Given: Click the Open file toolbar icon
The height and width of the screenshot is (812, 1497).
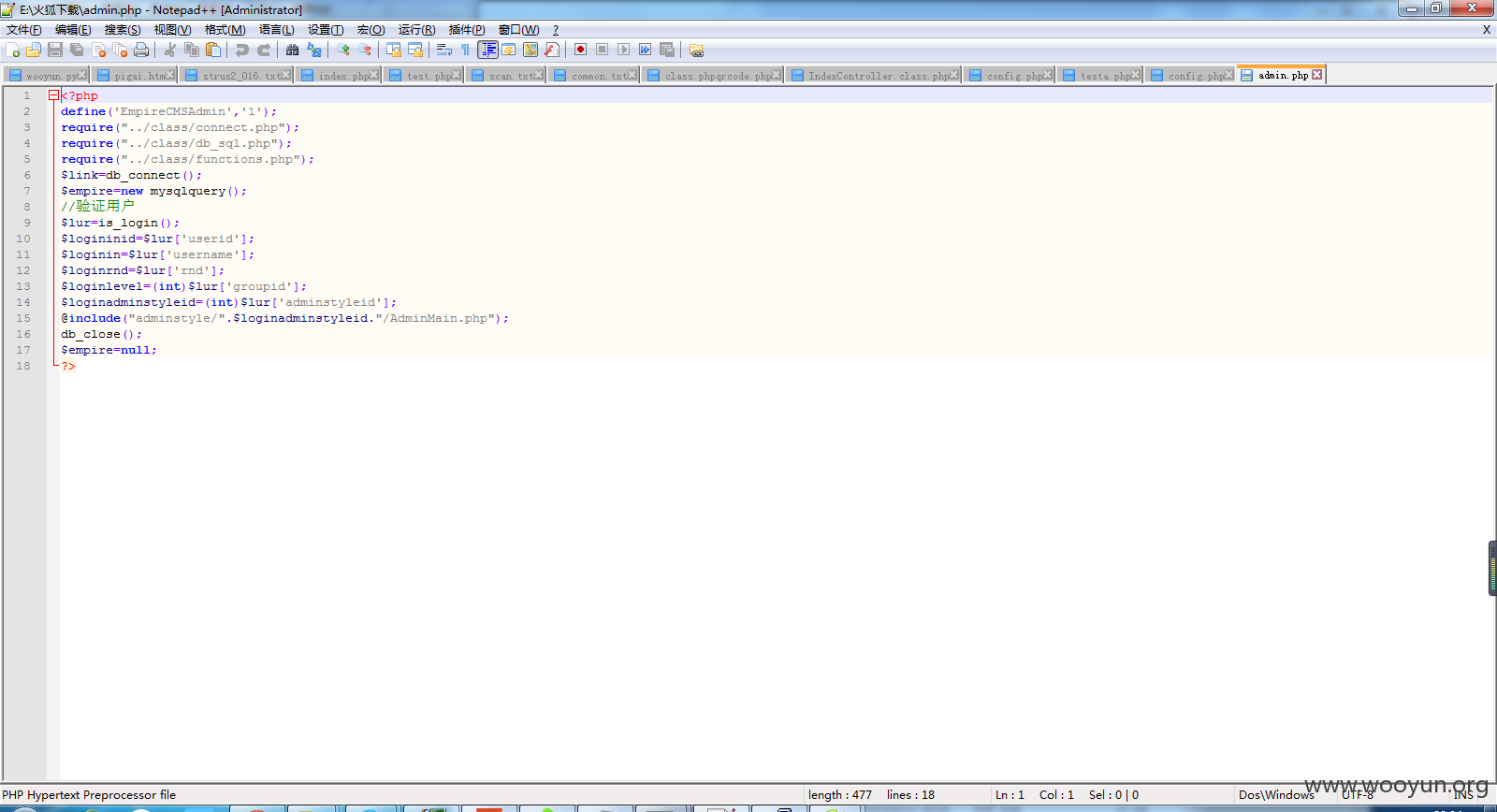Looking at the screenshot, I should (x=34, y=50).
